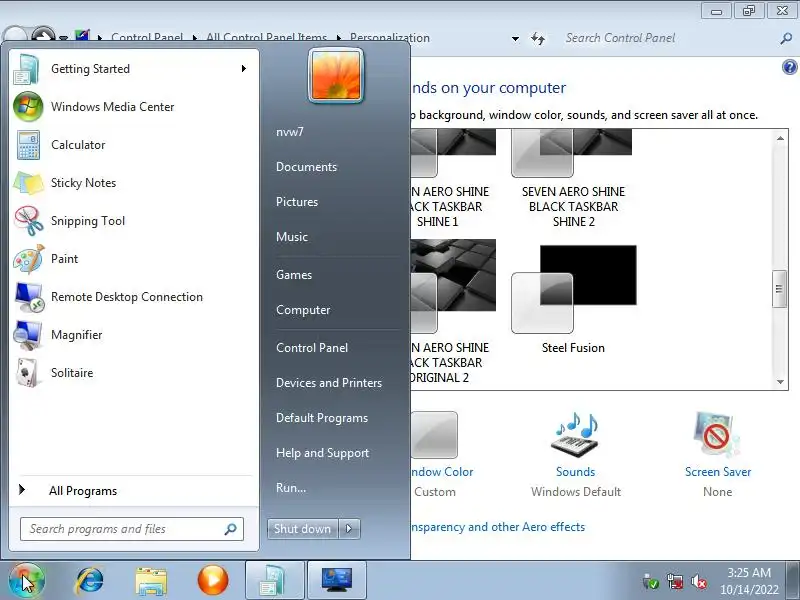Click All Control Panel Items breadcrumb
The width and height of the screenshot is (800, 600).
point(266,38)
